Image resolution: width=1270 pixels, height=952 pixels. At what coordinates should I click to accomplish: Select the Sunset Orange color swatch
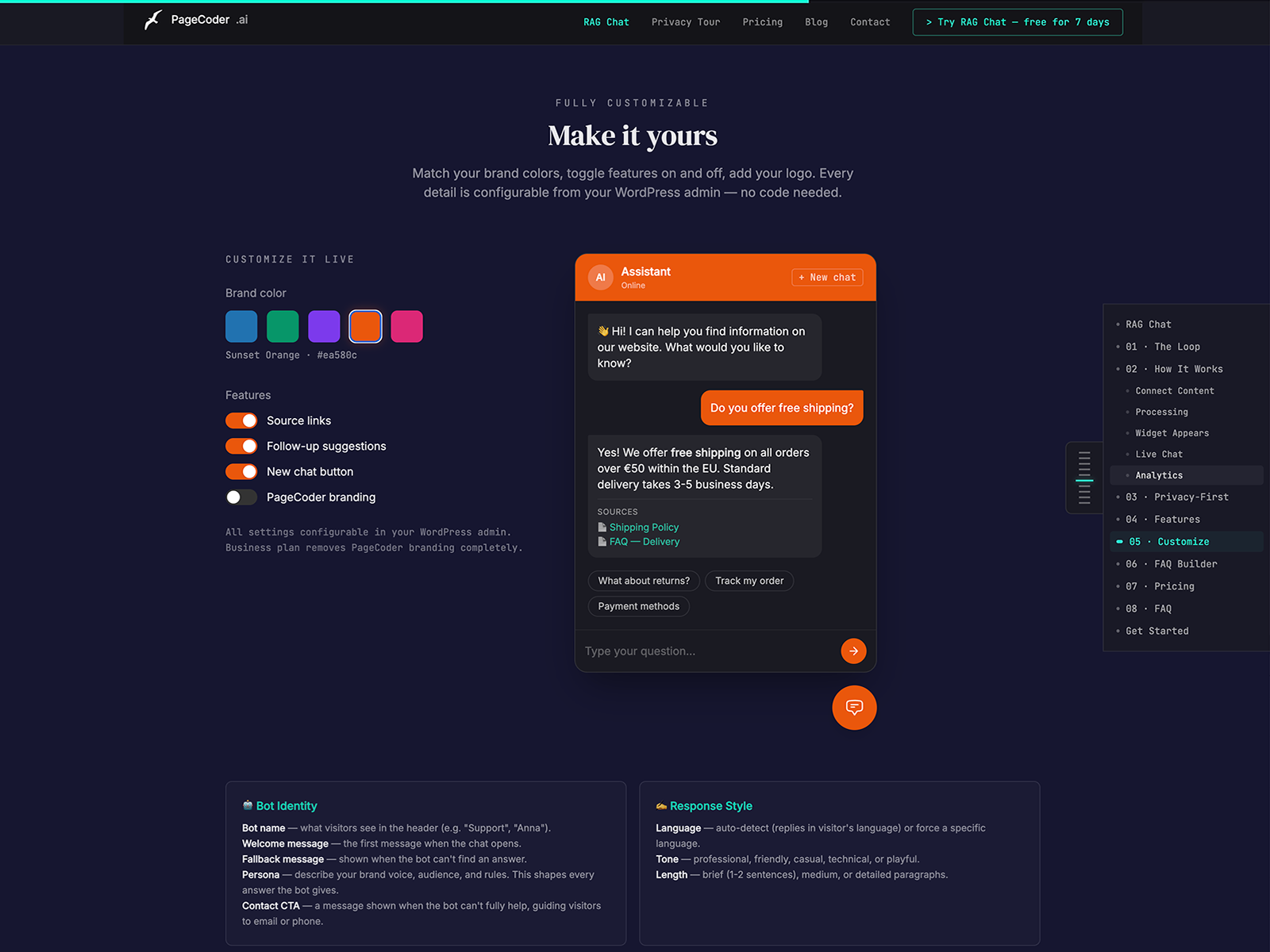pos(365,326)
